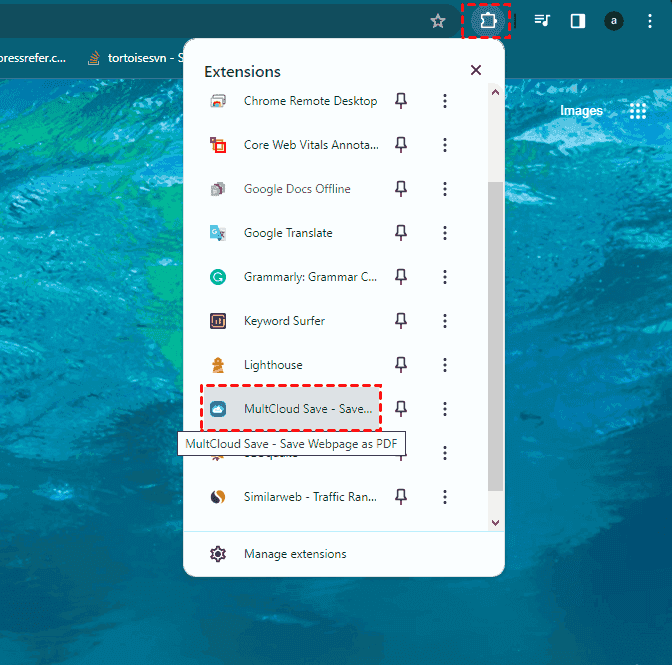Open the Keyword Surfer extension
Screen dimensions: 672x665
291,321
